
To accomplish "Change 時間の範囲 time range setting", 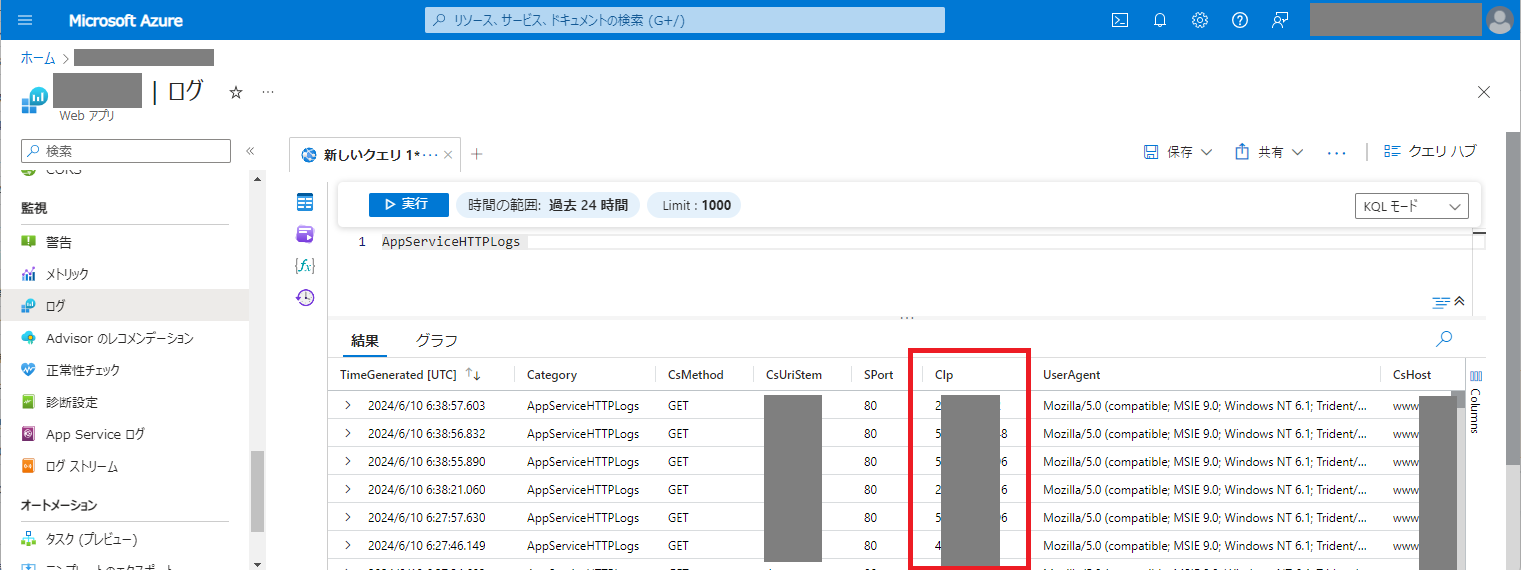I will click(548, 205).
